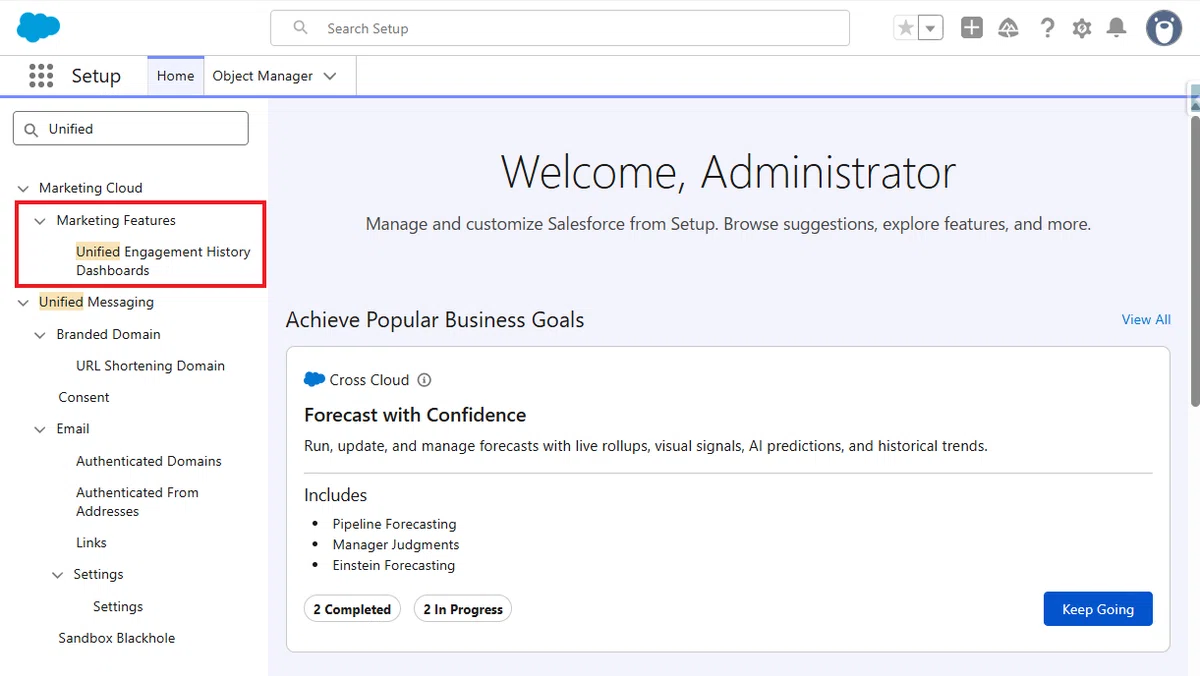Click the Favorites star icon

(x=906, y=28)
